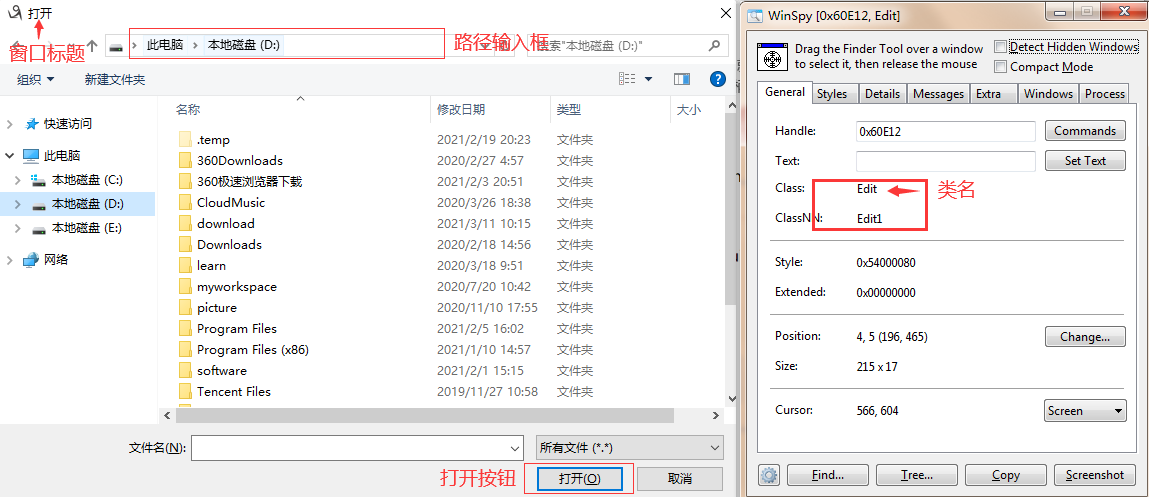Select the myworkspace folder name
1149x497 pixels.
pos(237,287)
